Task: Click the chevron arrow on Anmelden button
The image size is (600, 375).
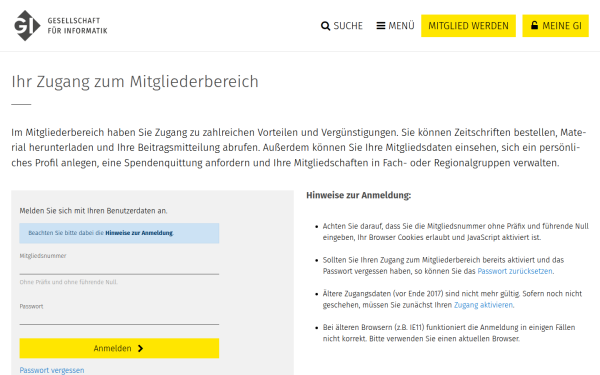Action: [140, 348]
